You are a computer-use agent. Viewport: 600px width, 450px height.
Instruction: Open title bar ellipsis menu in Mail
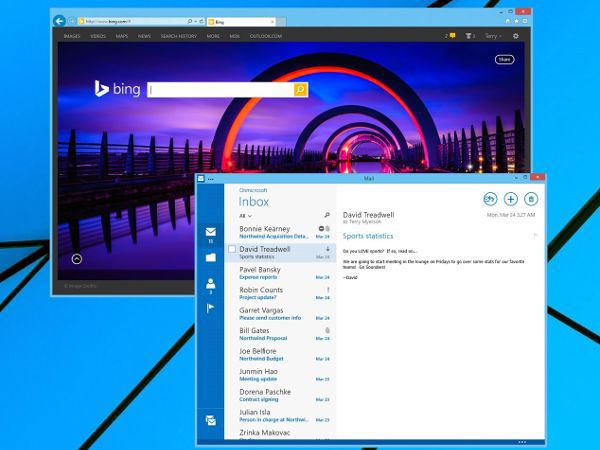[x=210, y=179]
